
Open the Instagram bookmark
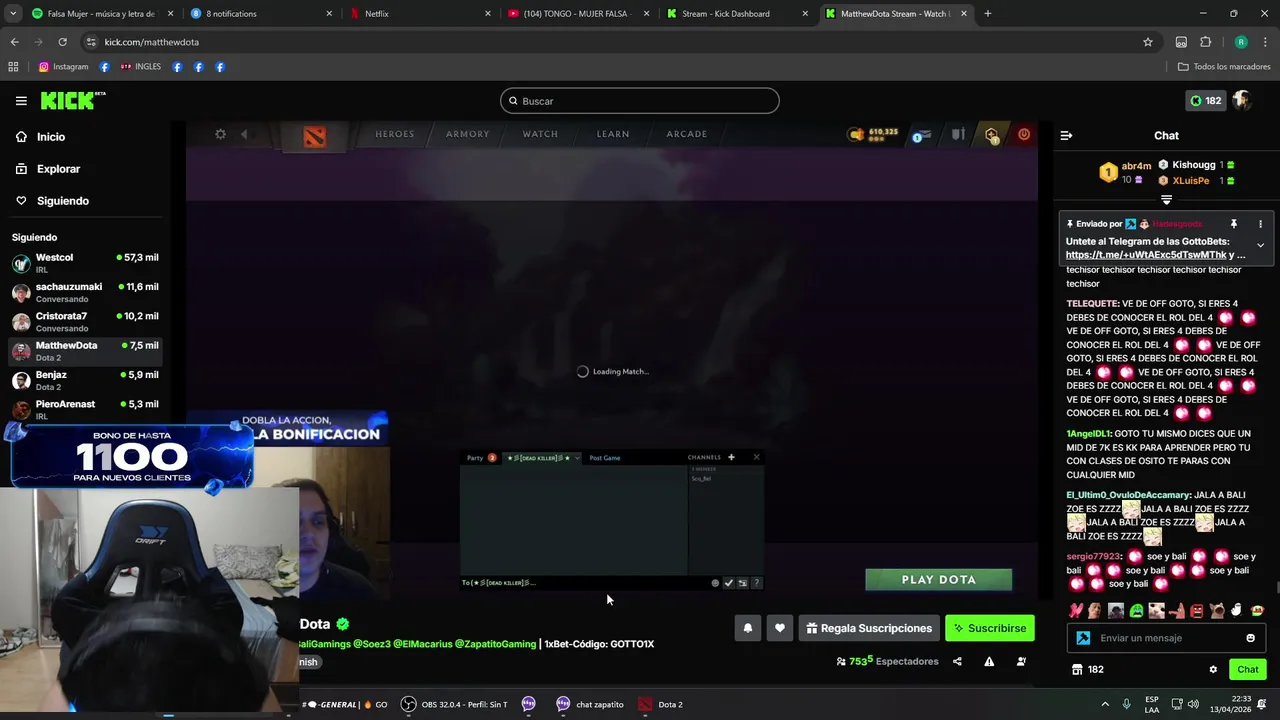click(63, 67)
